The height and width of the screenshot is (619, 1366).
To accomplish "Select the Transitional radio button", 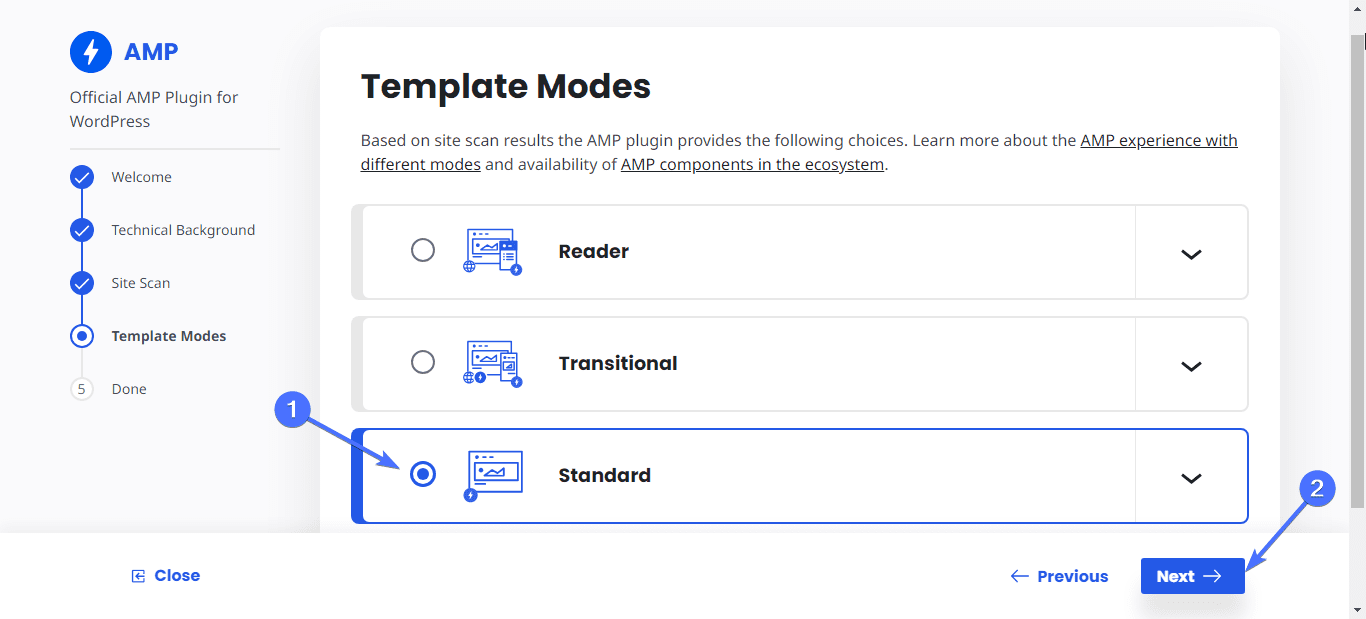I will pyautogui.click(x=423, y=362).
